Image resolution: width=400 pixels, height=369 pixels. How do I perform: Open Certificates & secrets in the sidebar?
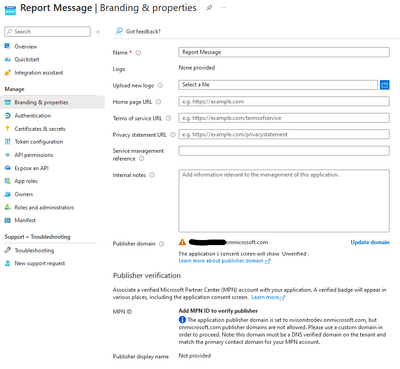[x=40, y=129]
